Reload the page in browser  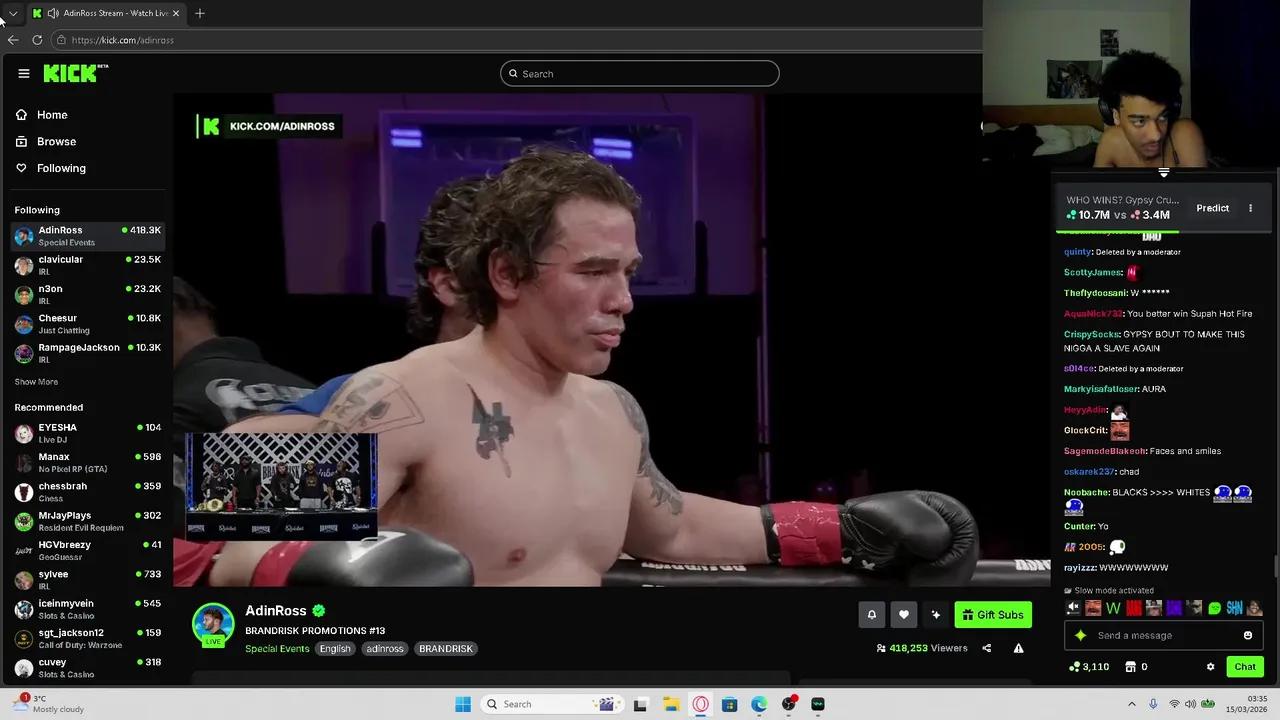(x=37, y=40)
